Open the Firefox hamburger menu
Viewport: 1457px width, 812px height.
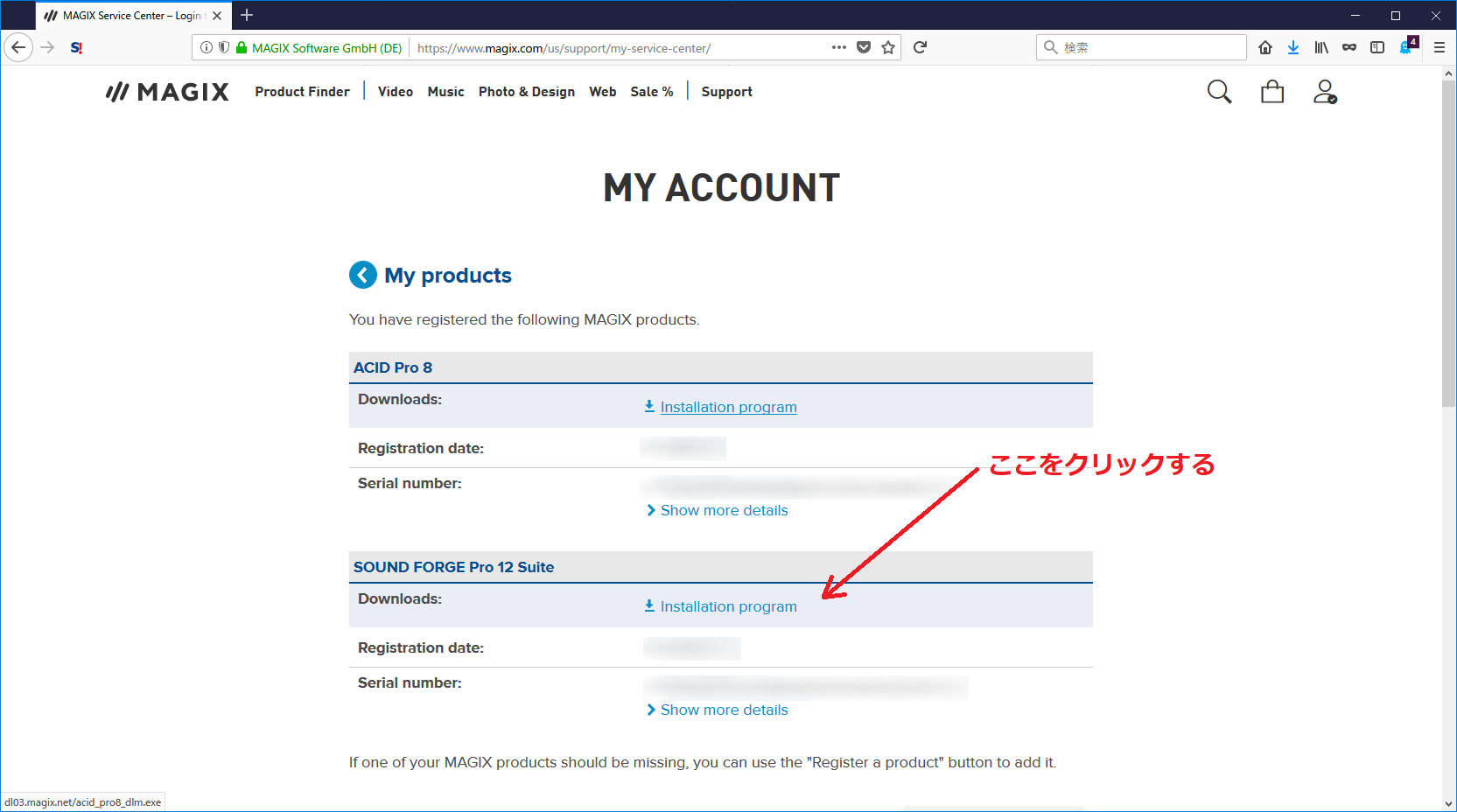1439,47
